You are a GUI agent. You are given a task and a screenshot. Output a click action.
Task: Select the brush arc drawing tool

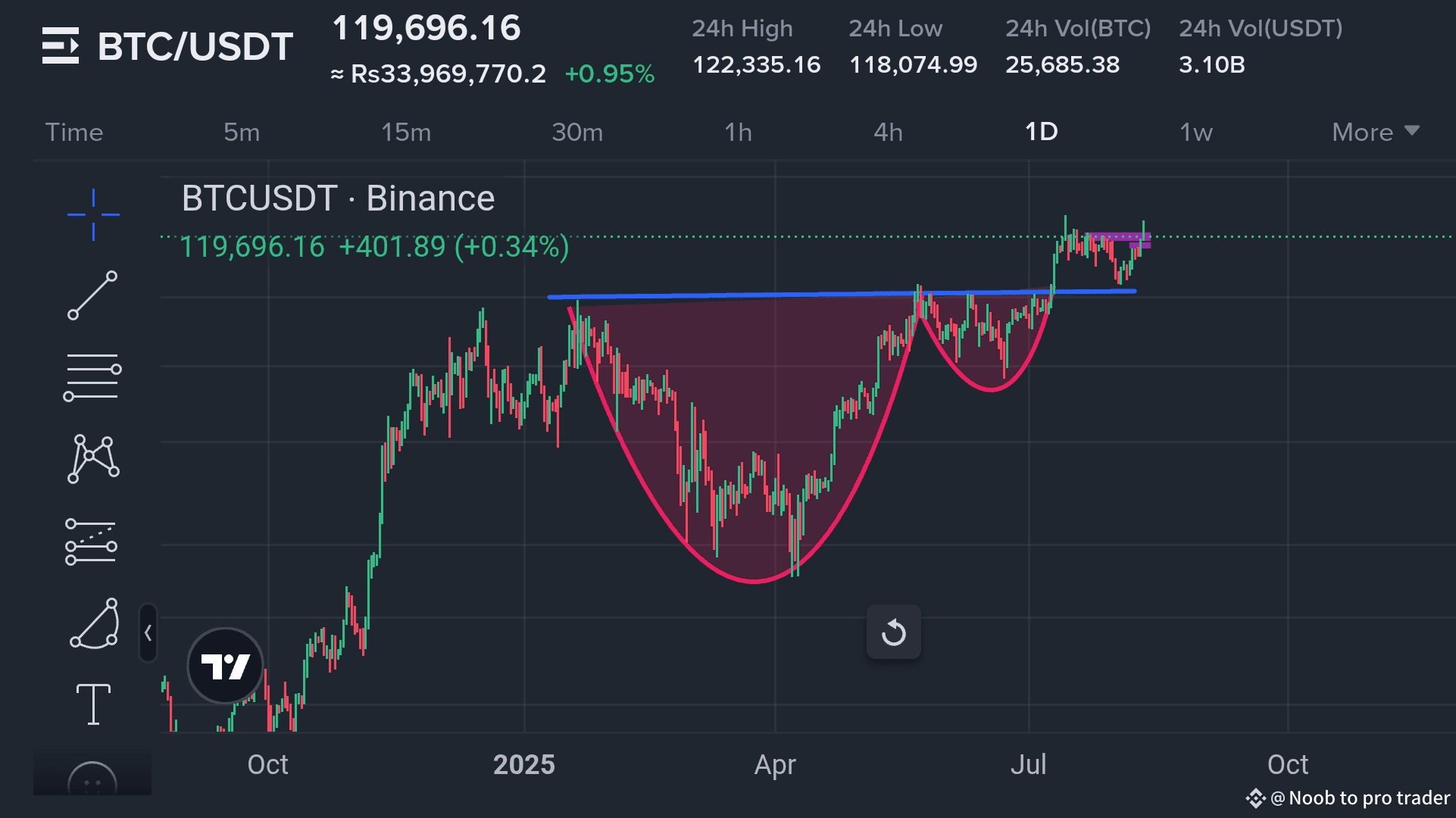(95, 624)
